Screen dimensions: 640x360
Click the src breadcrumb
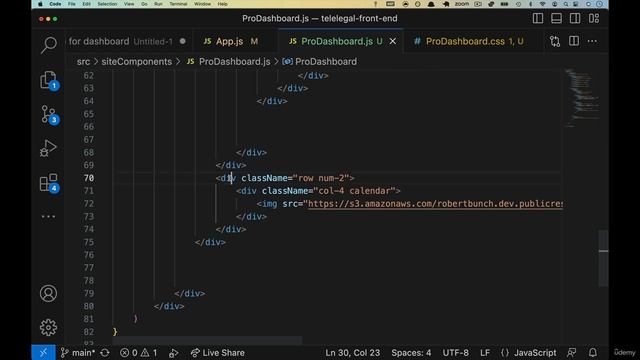coord(83,62)
